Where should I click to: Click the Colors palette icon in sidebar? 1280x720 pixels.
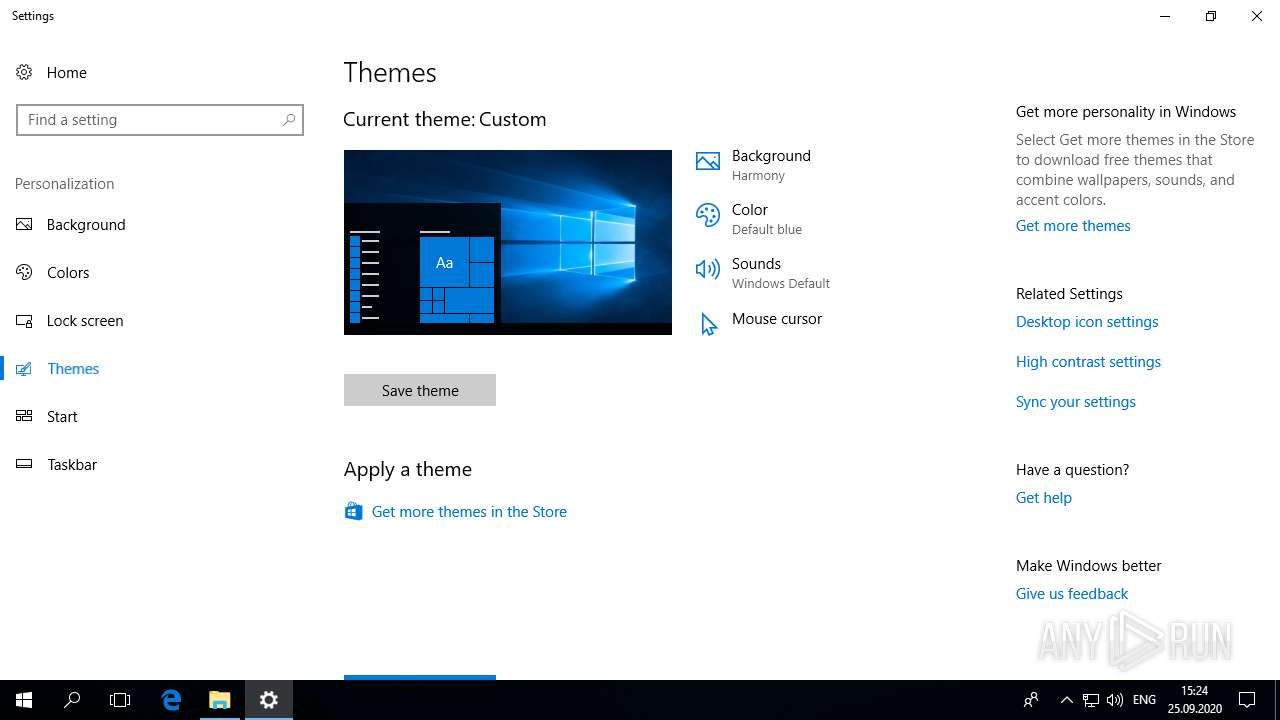[x=24, y=272]
